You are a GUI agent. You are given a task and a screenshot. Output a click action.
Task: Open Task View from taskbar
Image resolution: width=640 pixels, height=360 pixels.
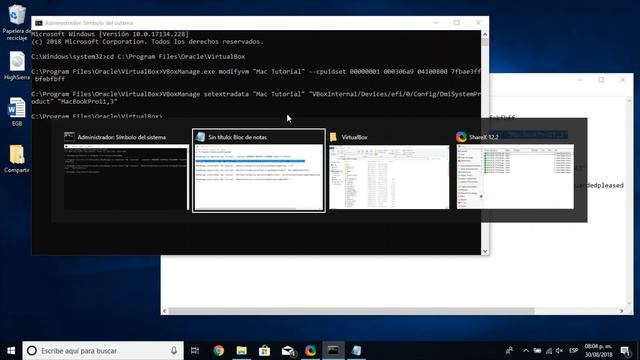[195, 351]
